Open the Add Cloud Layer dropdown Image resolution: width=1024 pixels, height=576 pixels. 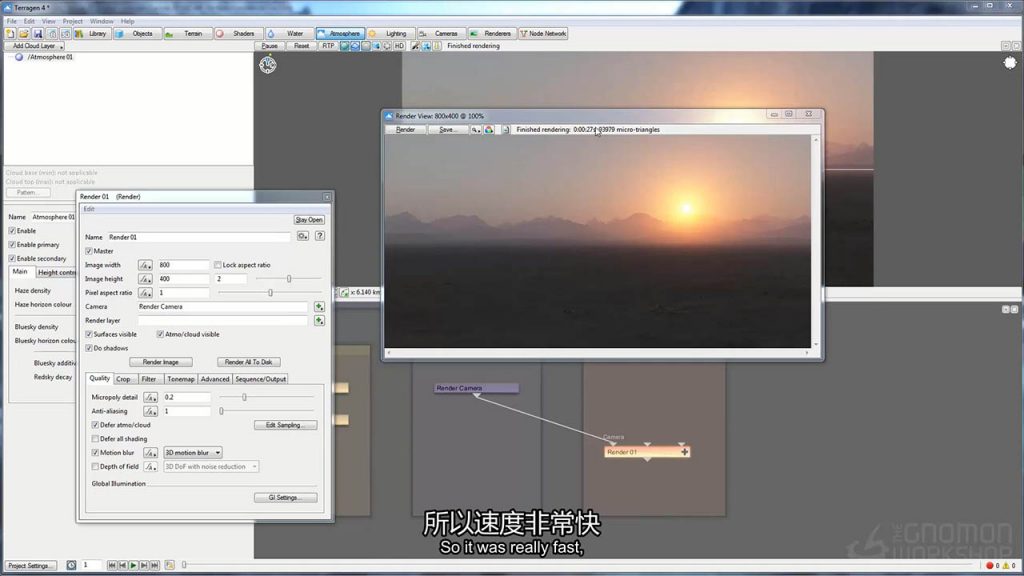point(35,46)
